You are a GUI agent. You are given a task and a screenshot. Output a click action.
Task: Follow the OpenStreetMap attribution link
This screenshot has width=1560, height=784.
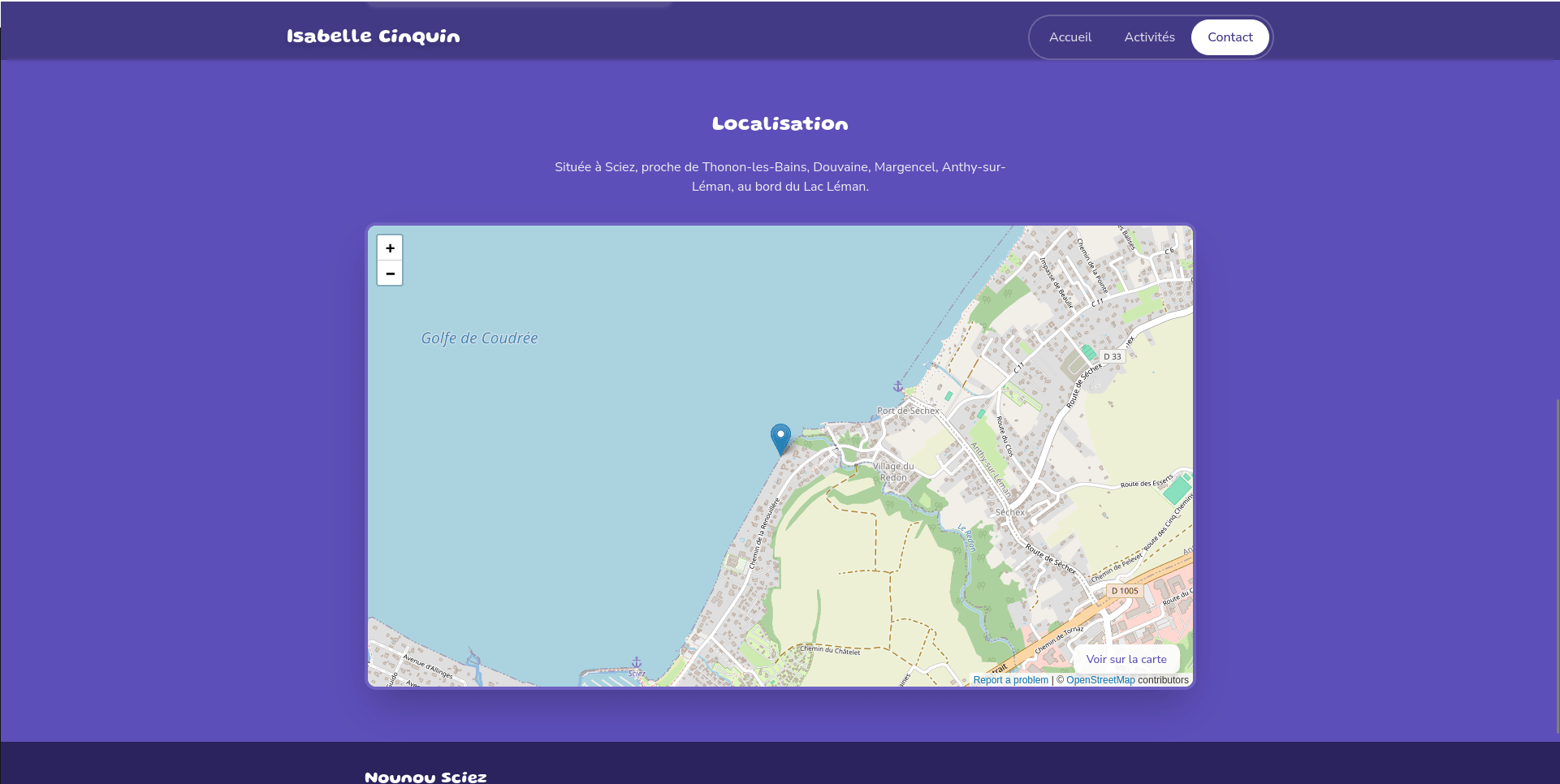point(1100,680)
